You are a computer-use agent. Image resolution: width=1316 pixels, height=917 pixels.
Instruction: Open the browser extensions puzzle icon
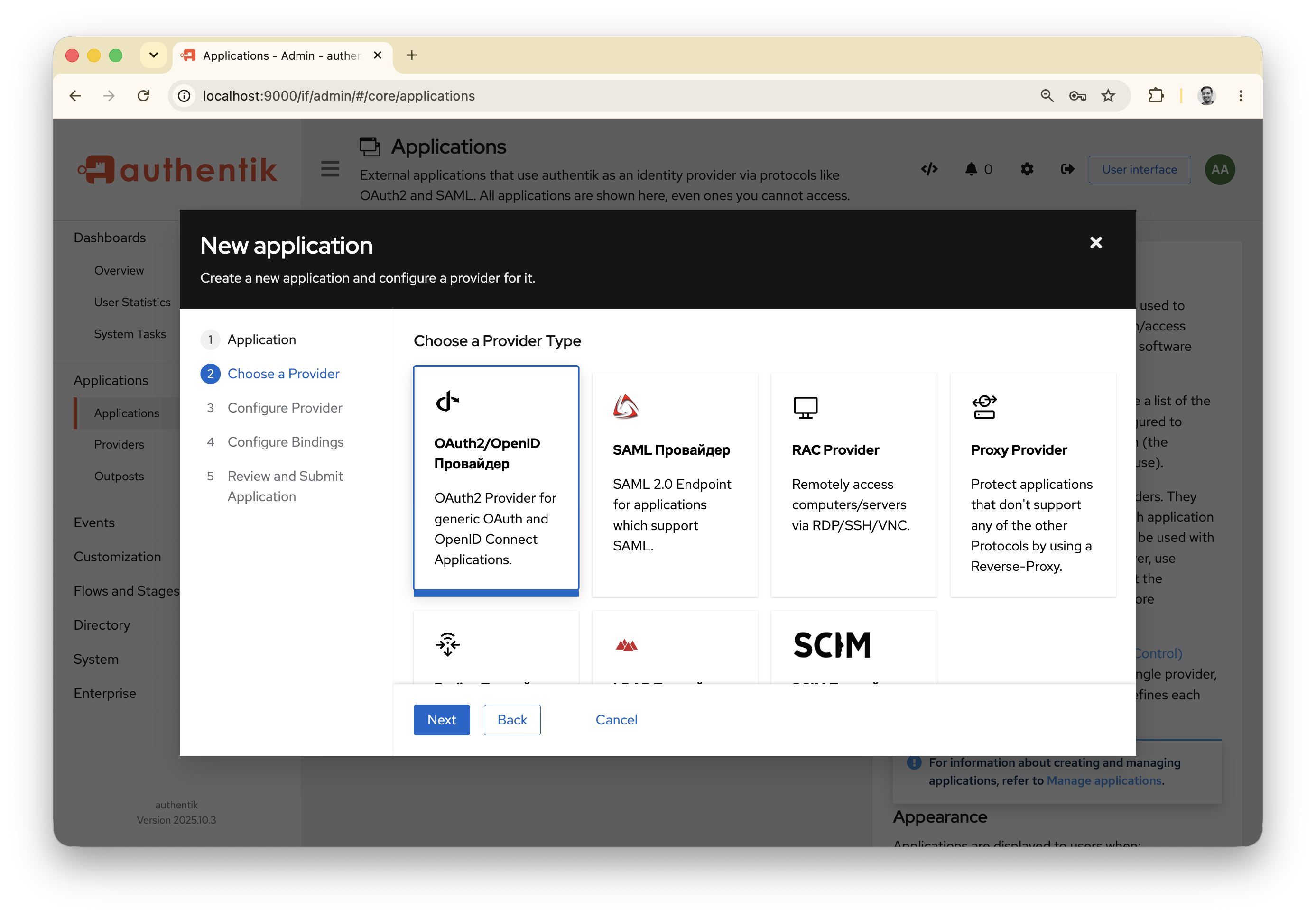pyautogui.click(x=1156, y=96)
